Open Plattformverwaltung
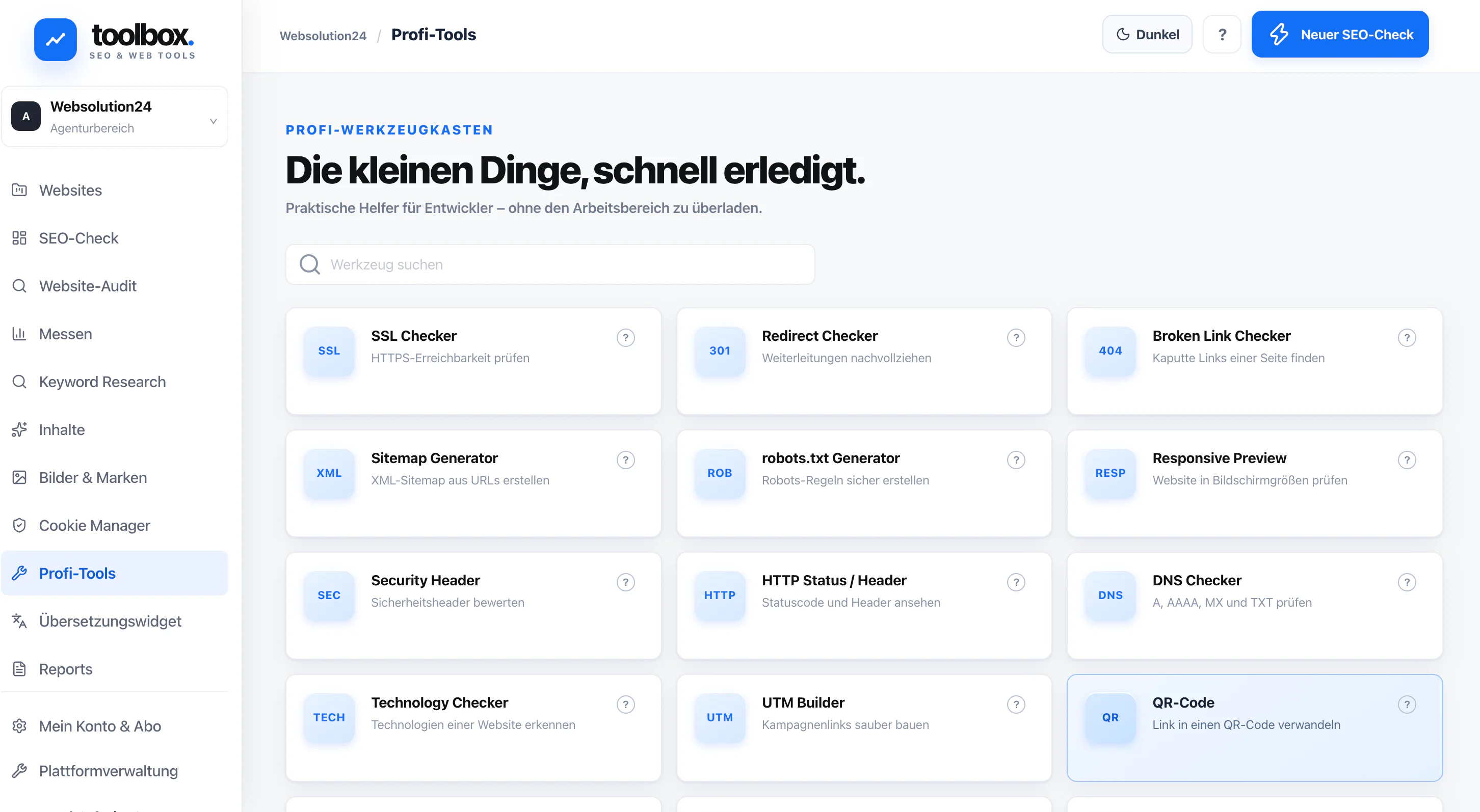The image size is (1480, 812). 115,771
